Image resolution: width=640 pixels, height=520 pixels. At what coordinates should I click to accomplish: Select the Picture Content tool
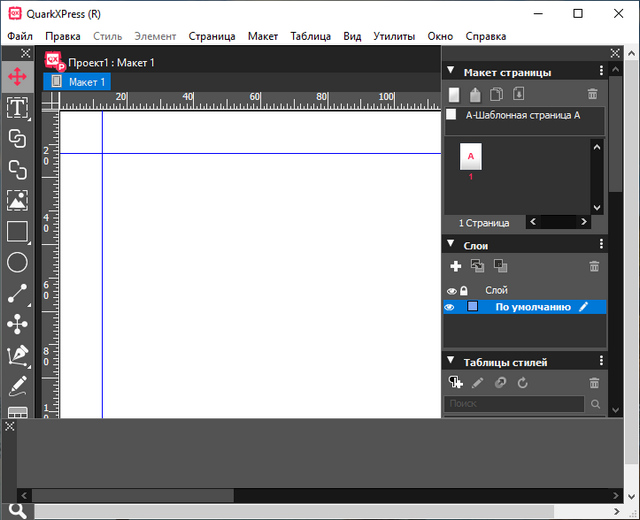[x=17, y=200]
